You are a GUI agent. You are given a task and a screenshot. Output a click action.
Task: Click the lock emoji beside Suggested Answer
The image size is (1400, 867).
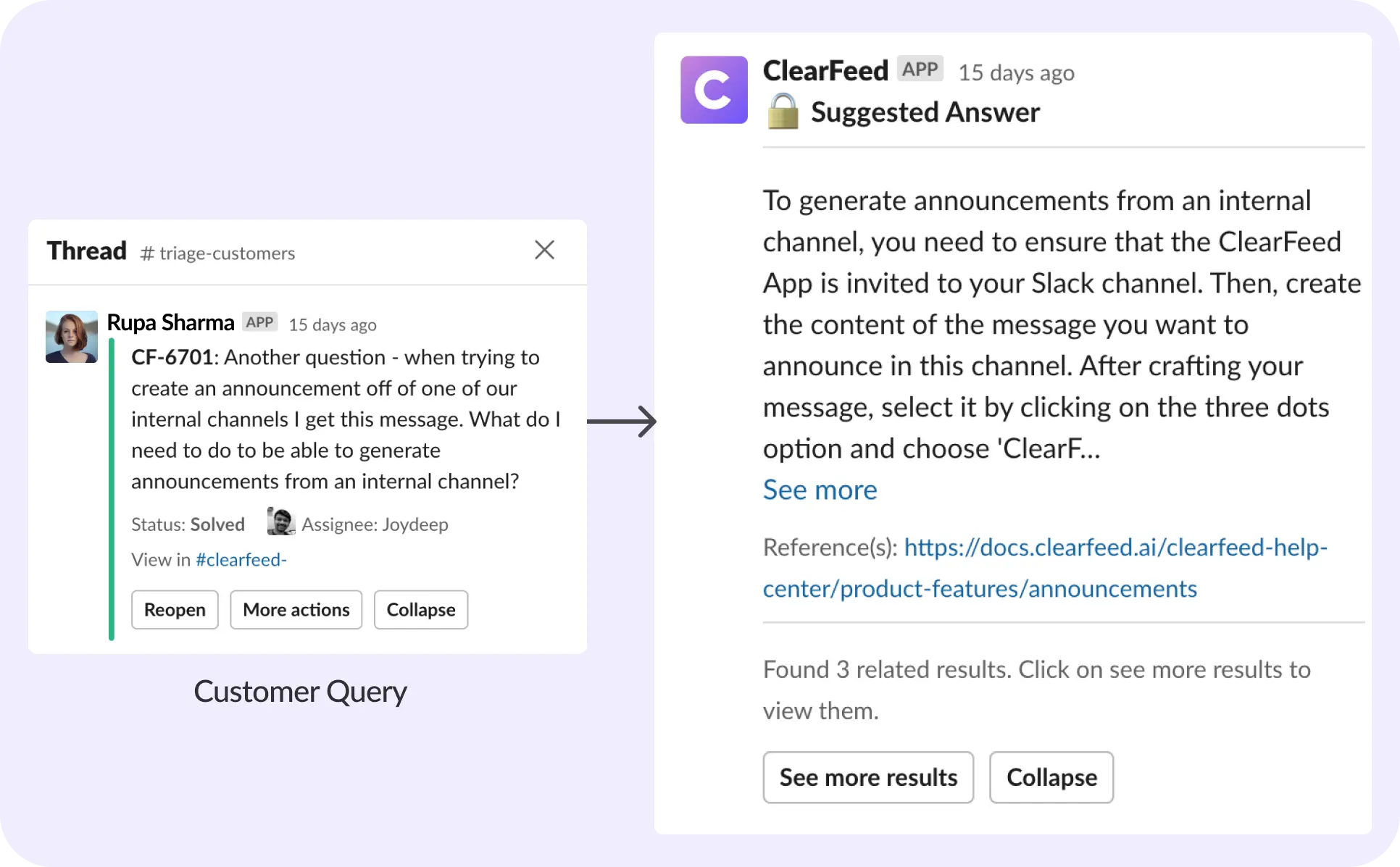(782, 112)
